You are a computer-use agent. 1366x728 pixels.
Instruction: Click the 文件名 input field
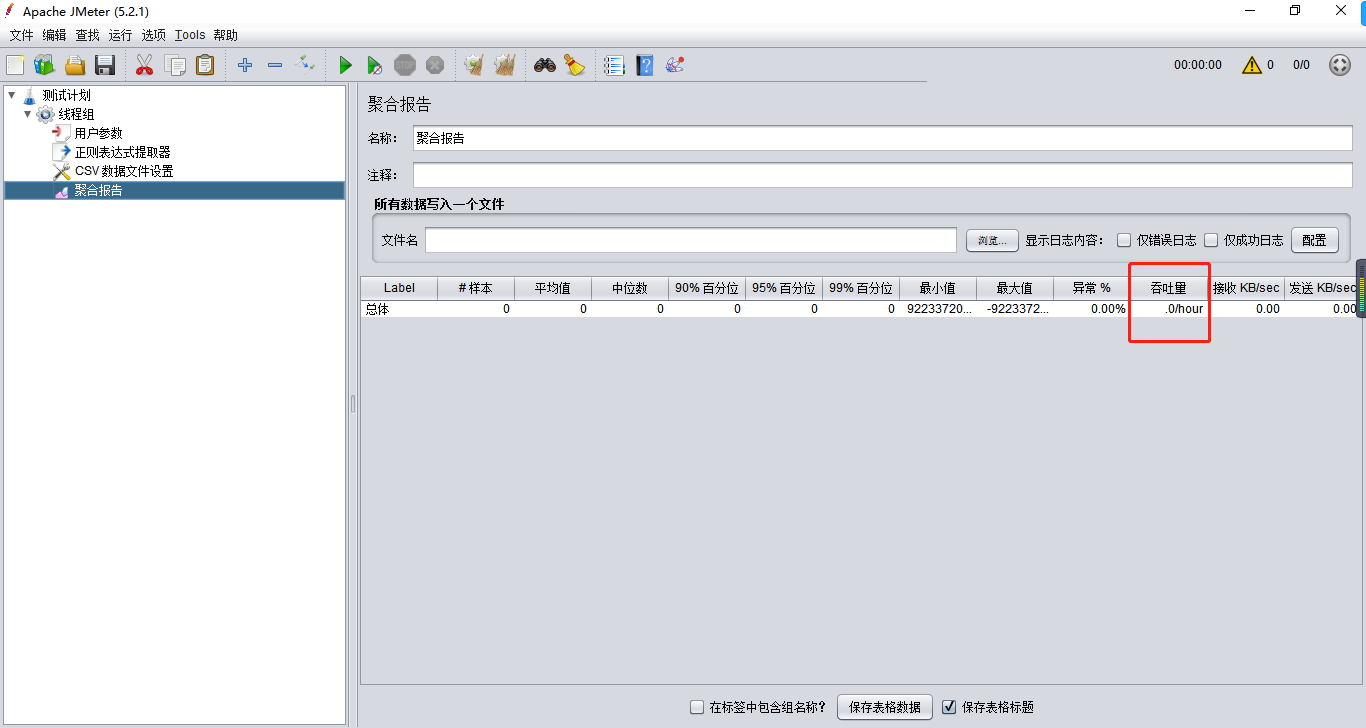pyautogui.click(x=691, y=240)
